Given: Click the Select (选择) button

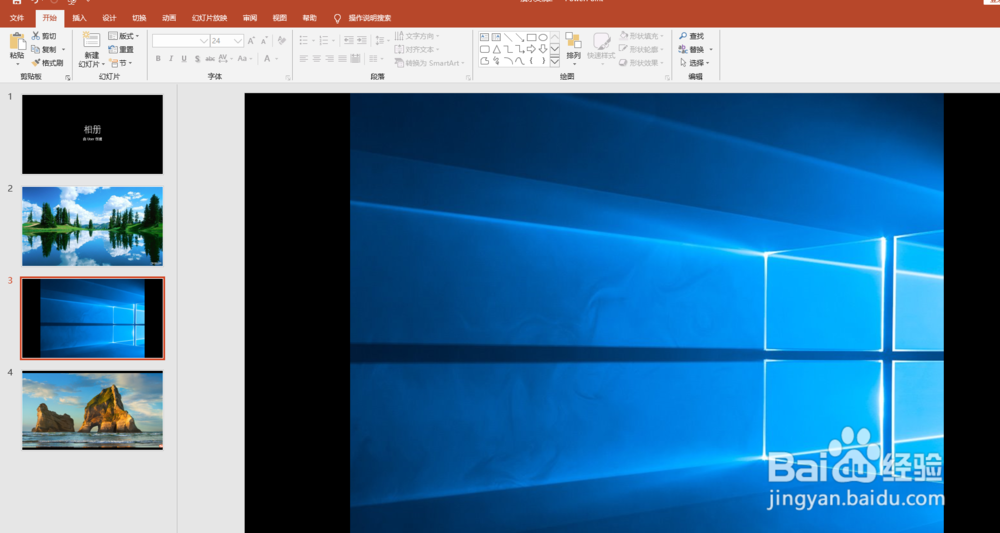Looking at the screenshot, I should pos(694,62).
